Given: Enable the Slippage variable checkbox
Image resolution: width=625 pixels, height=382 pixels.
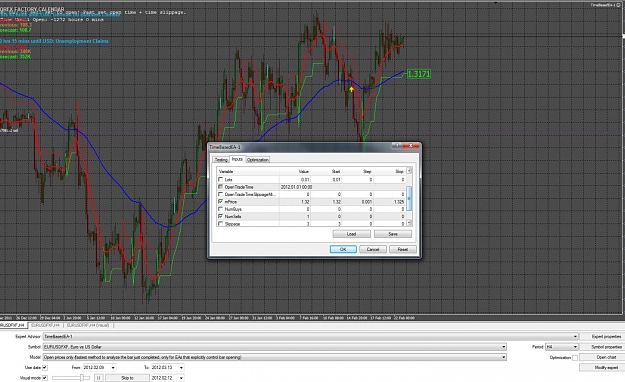Looking at the screenshot, I should pyautogui.click(x=220, y=224).
